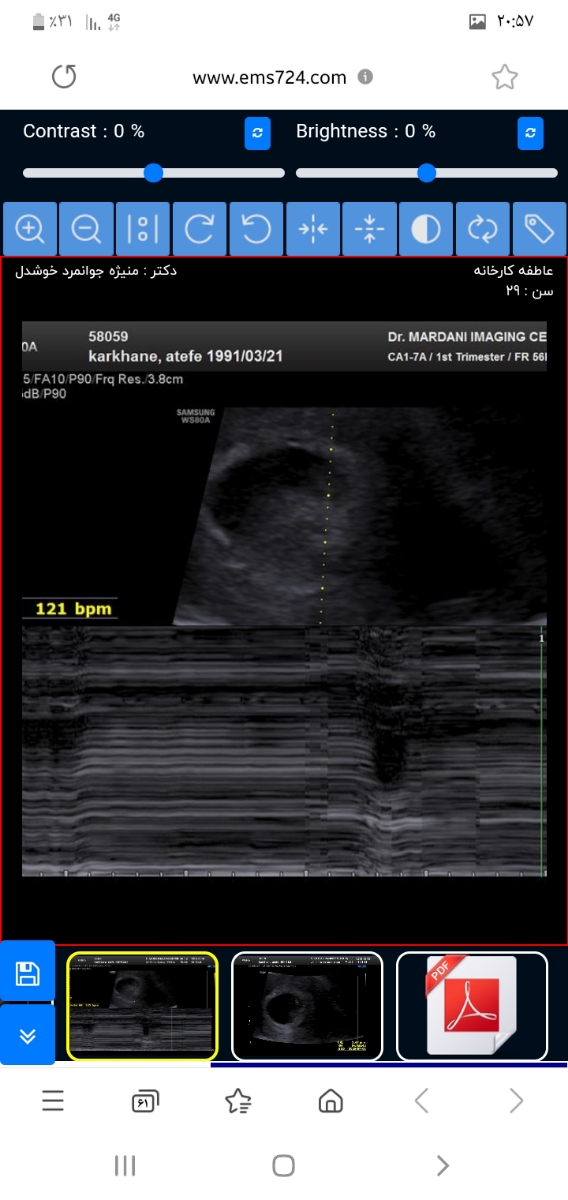Viewport: 568px width, 1200px height.
Task: Bookmark this page with star icon
Action: (x=505, y=77)
